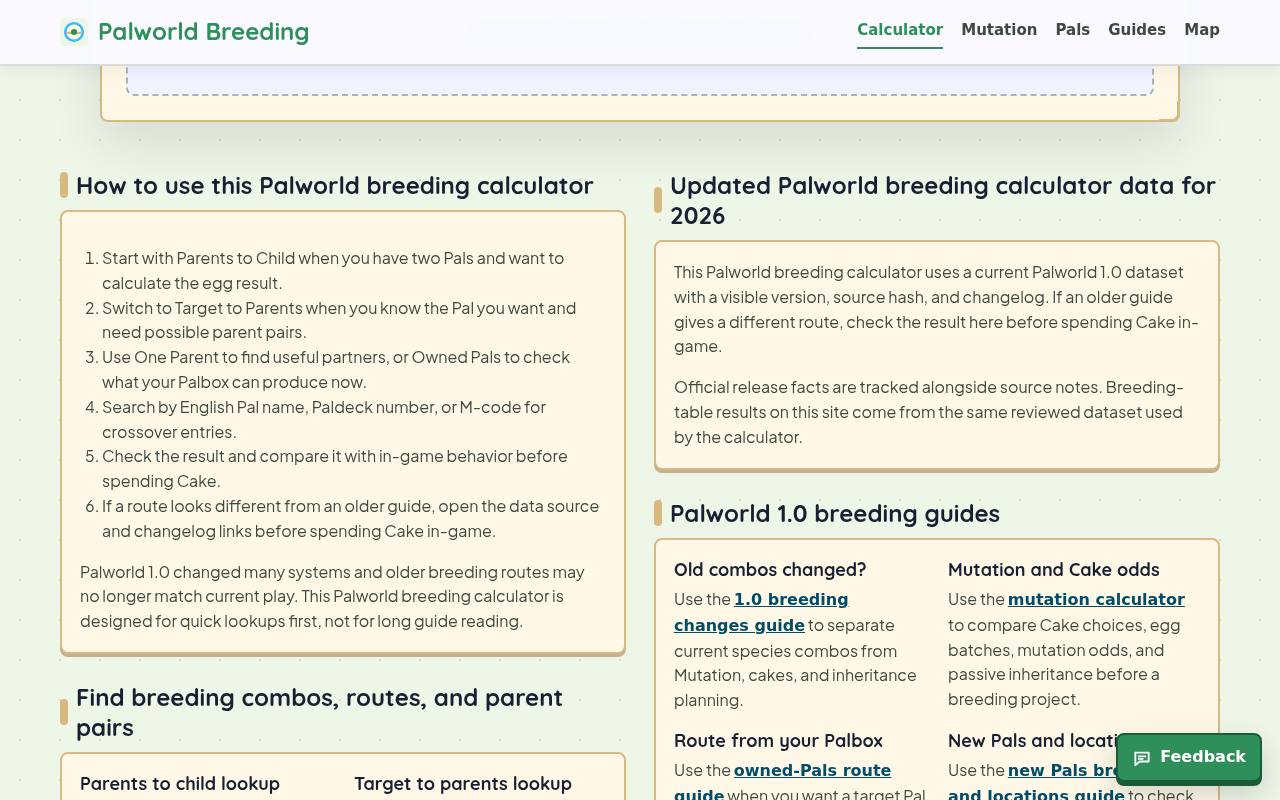Screen dimensions: 1280x800
Task: Open the Guides nav item
Action: point(1137,30)
